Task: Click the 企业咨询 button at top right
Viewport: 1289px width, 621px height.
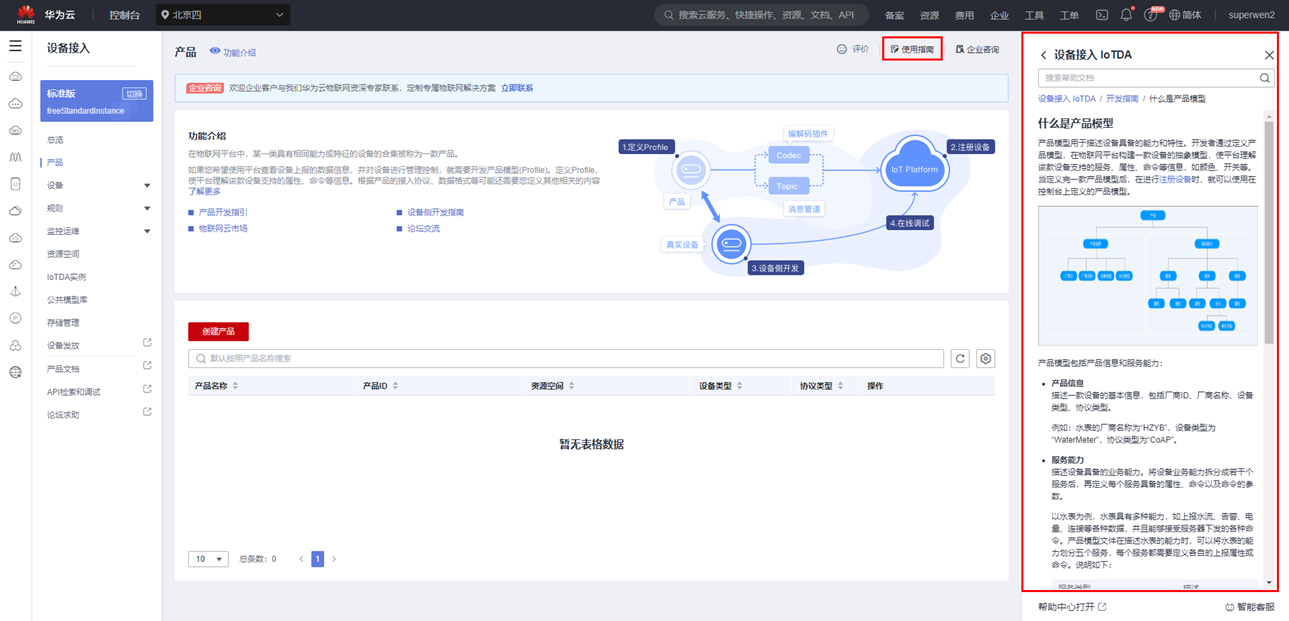Action: click(977, 49)
